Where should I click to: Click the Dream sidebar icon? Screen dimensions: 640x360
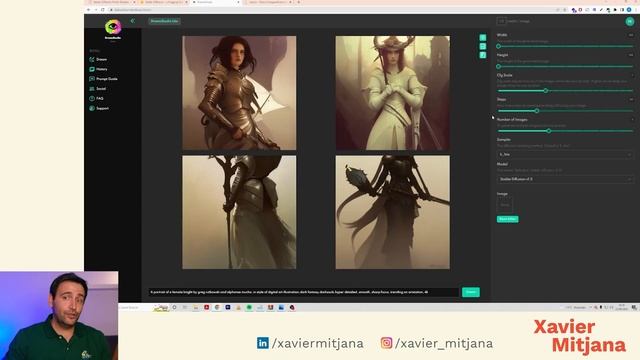pos(92,60)
